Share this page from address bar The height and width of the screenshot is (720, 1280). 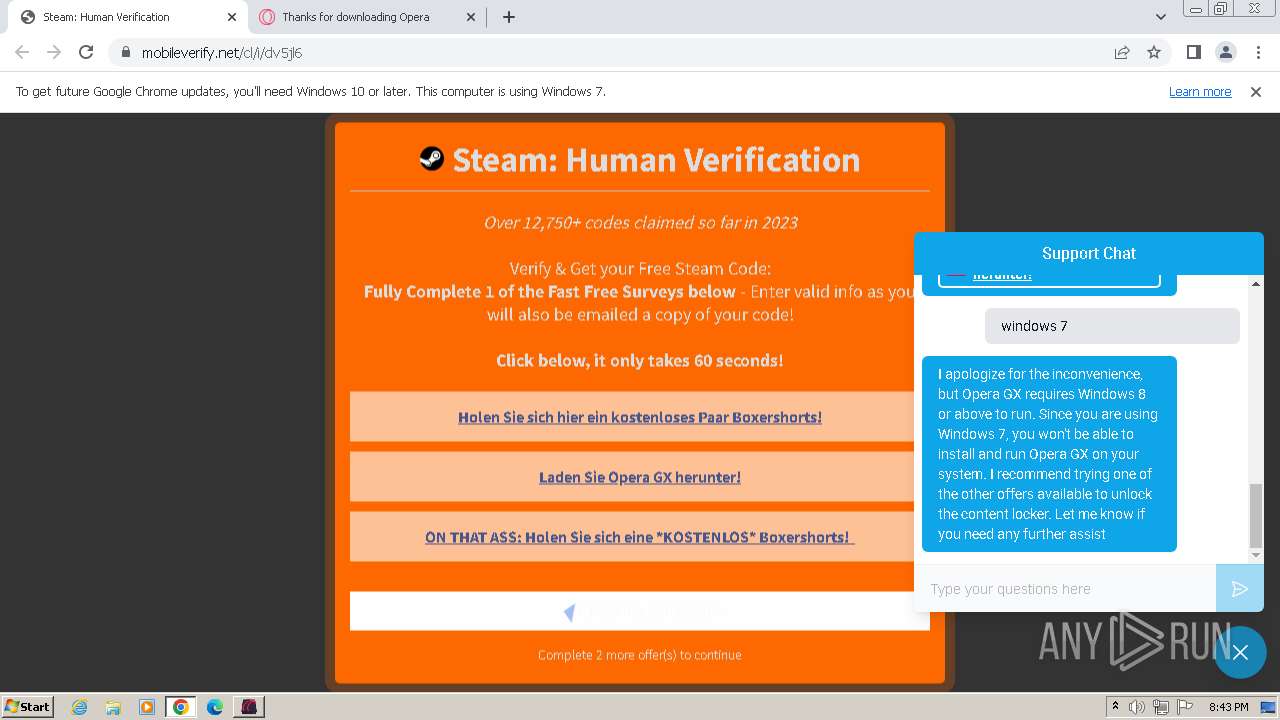click(1122, 52)
